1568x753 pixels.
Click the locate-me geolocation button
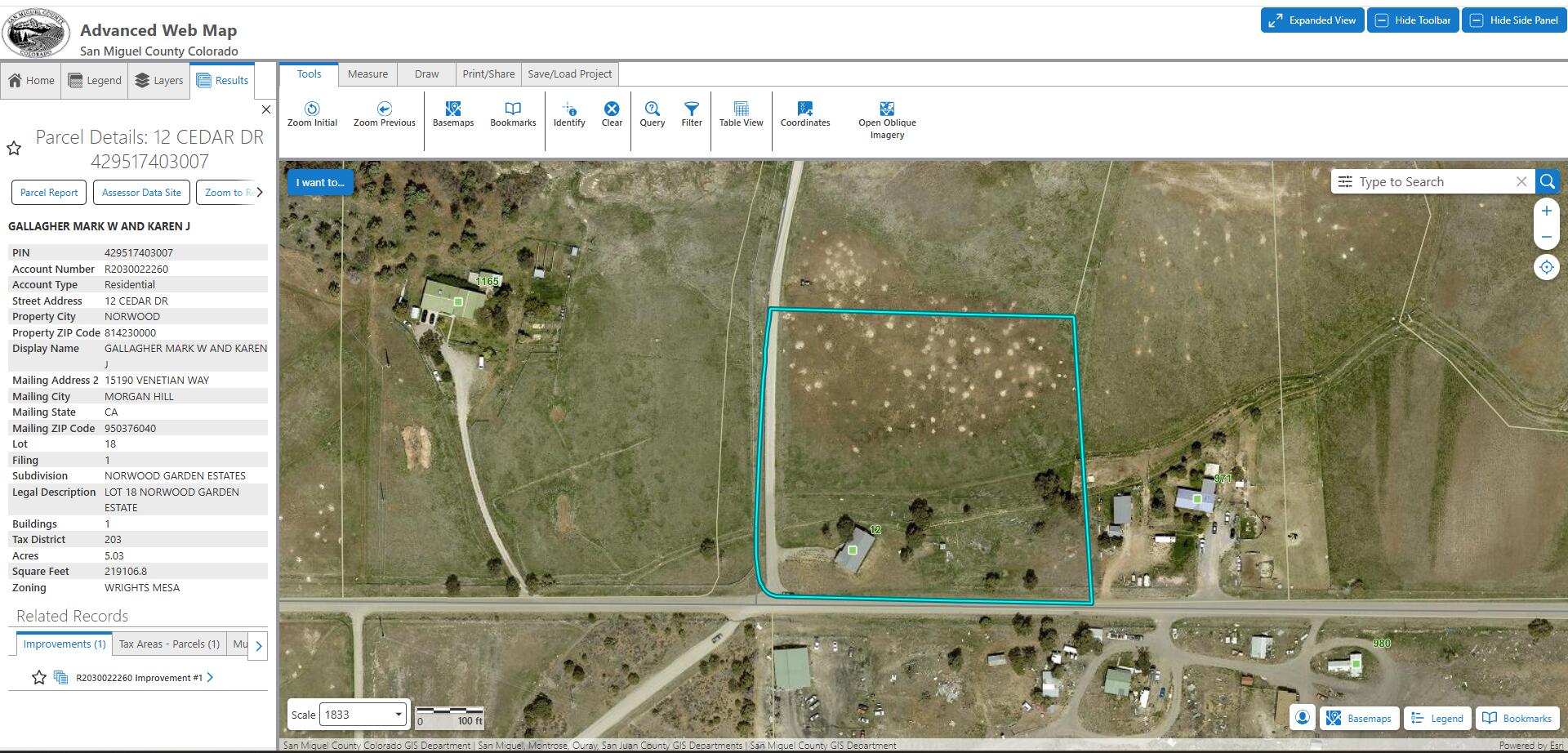(1546, 267)
